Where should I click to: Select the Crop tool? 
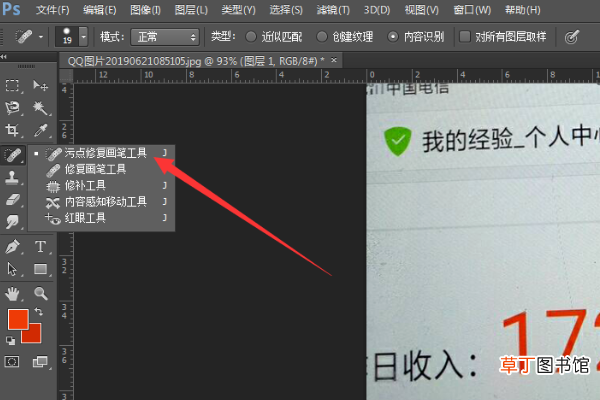pyautogui.click(x=12, y=130)
